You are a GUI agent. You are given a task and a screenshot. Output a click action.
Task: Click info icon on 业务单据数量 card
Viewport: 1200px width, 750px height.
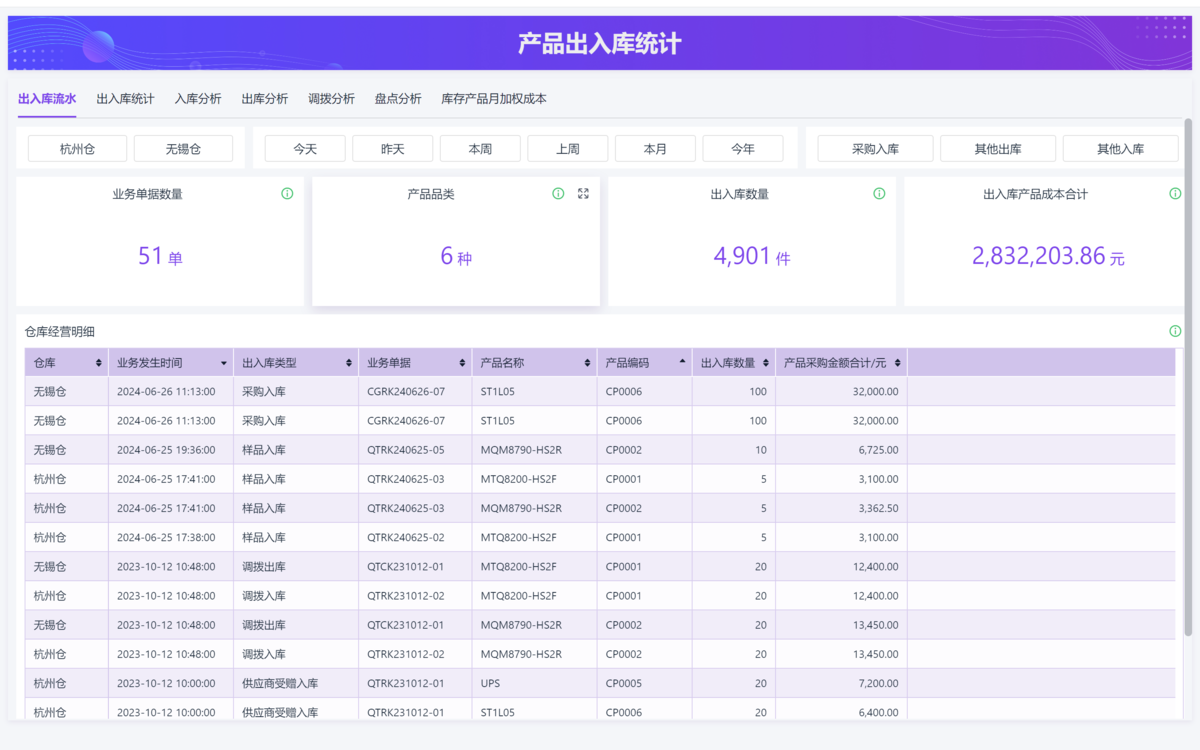(287, 194)
